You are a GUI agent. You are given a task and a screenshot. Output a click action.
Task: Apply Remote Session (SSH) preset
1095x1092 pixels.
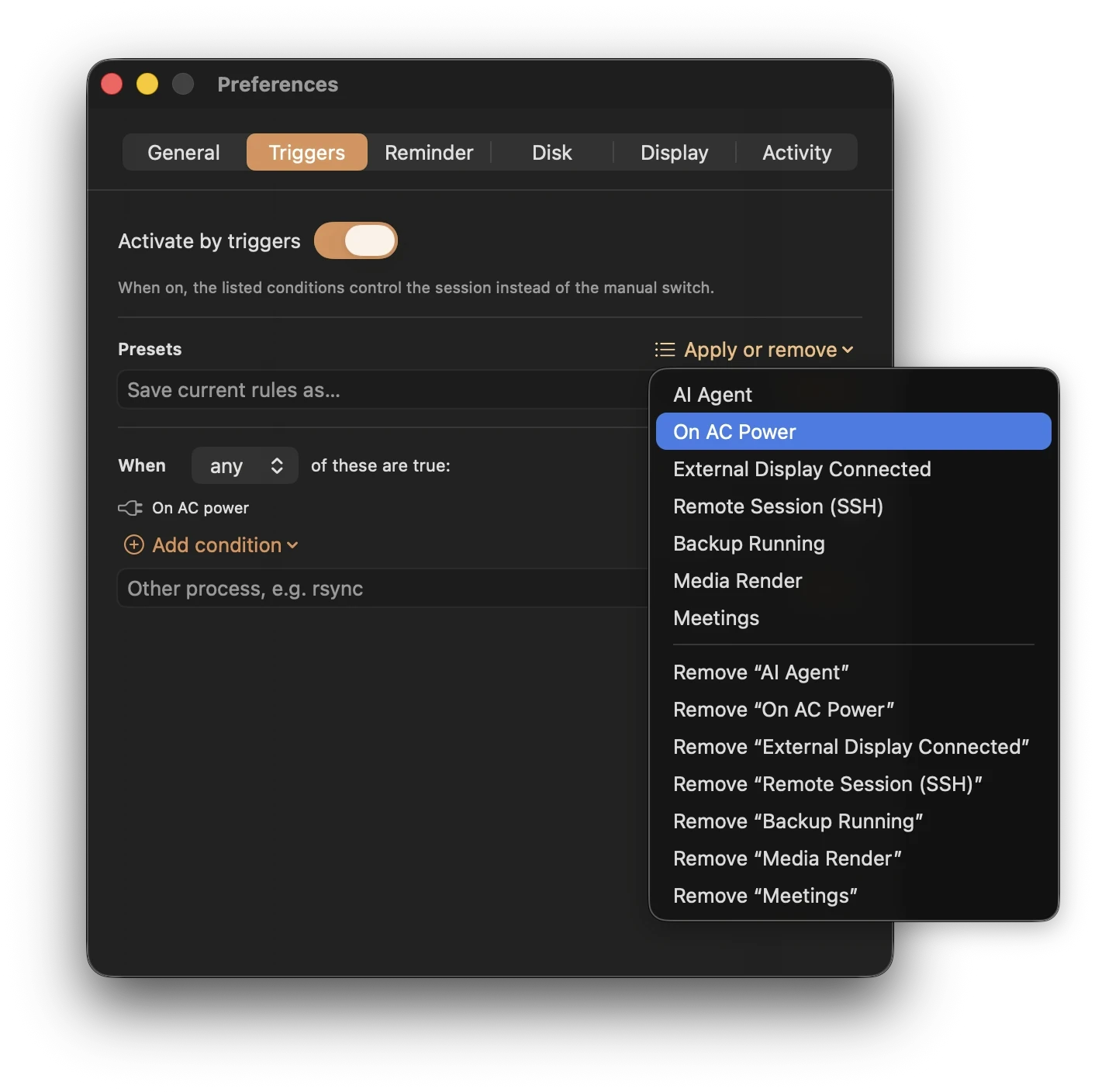[854, 506]
